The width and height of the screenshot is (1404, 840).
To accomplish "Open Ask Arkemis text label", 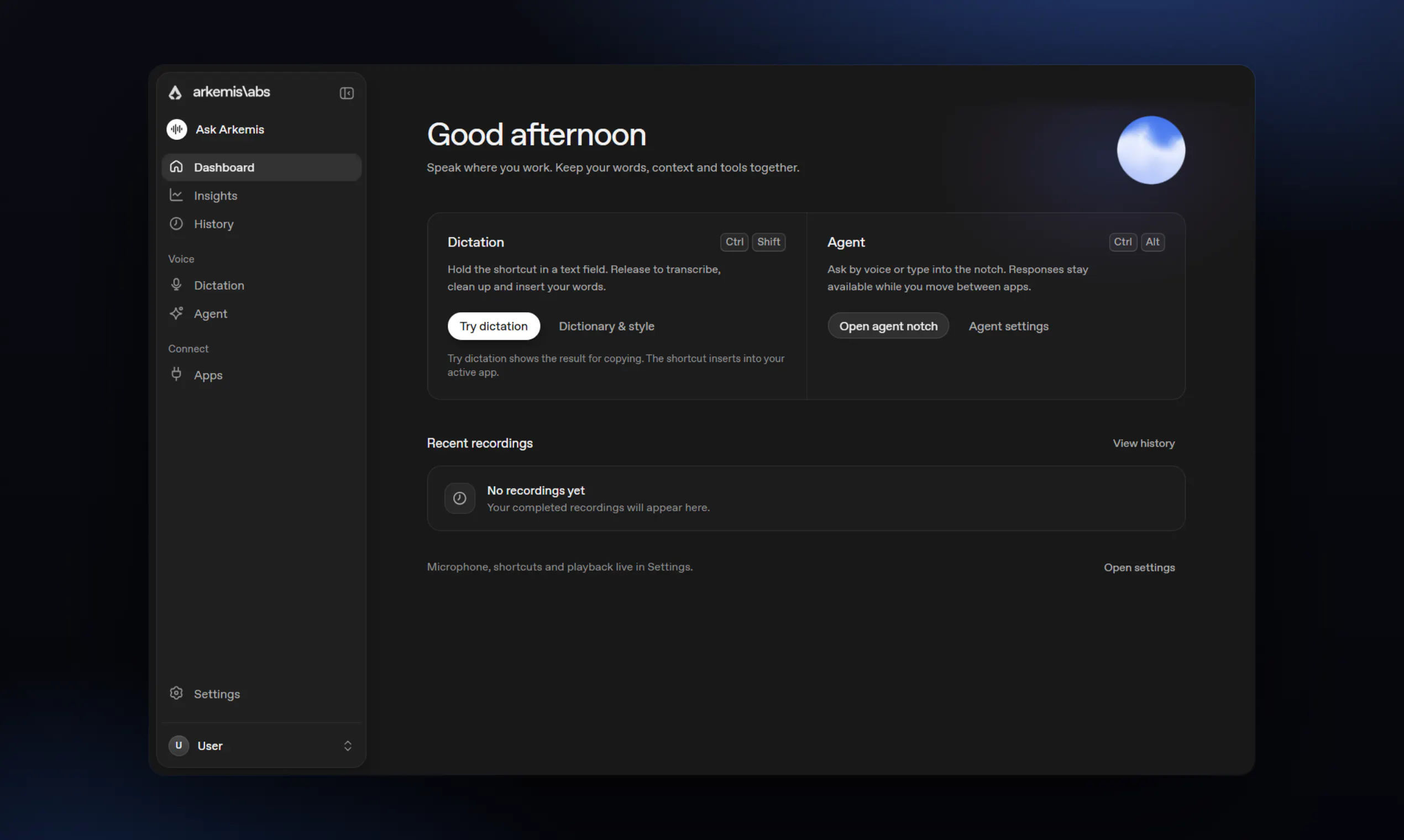I will point(230,130).
